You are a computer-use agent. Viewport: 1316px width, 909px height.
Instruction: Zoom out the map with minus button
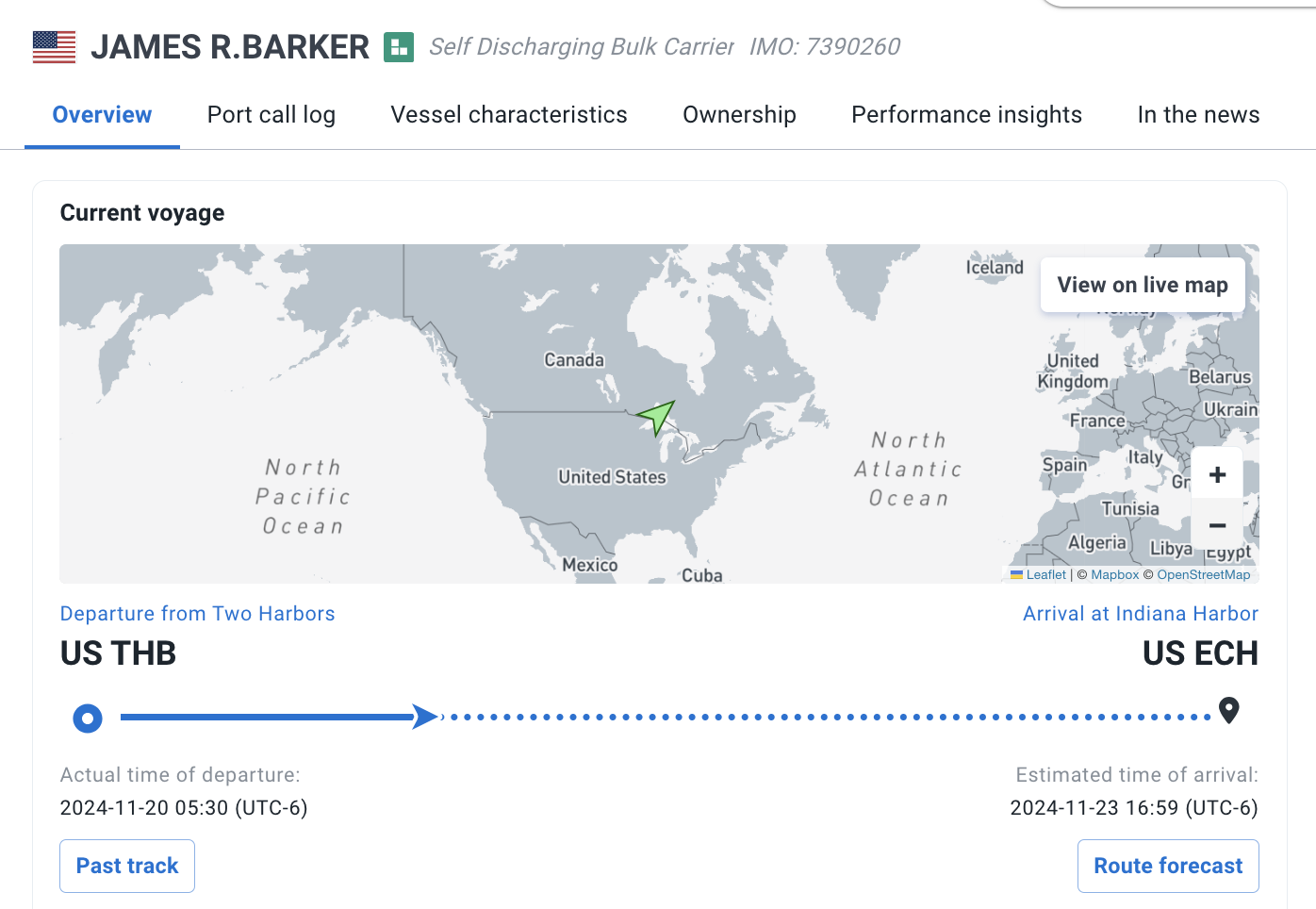point(1217,525)
